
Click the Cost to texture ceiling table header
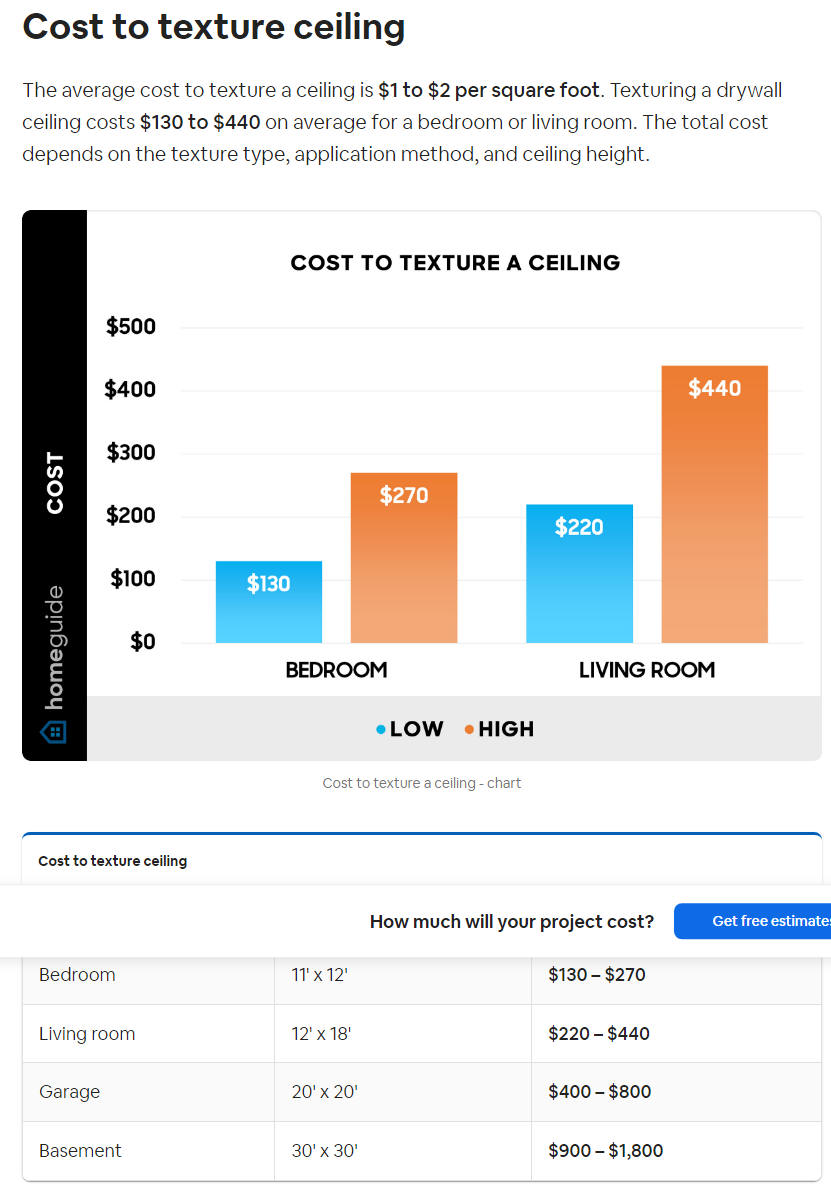pyautogui.click(x=113, y=860)
